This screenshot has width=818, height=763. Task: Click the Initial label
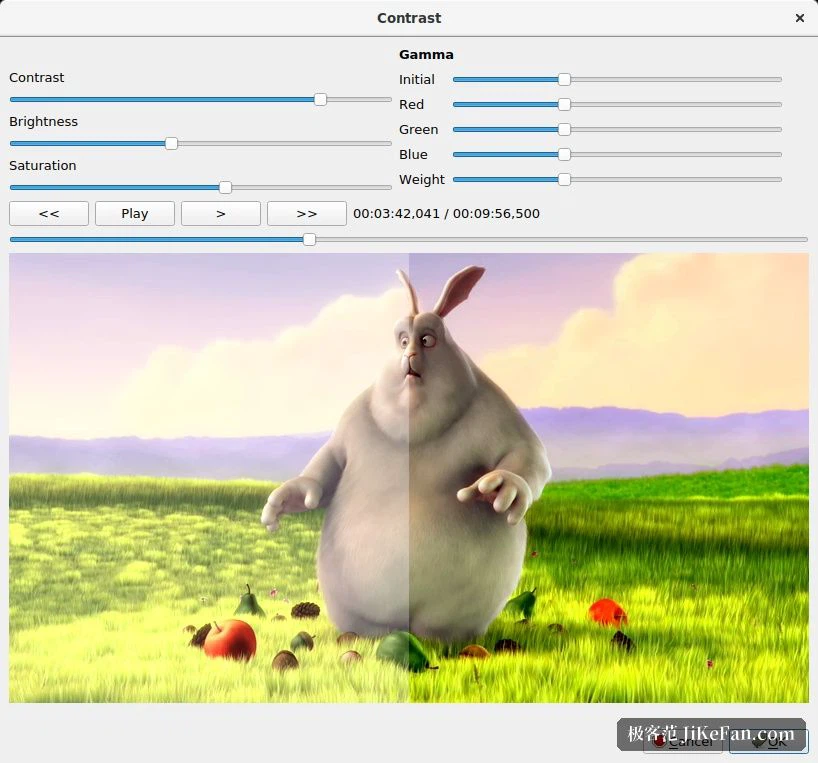click(417, 80)
